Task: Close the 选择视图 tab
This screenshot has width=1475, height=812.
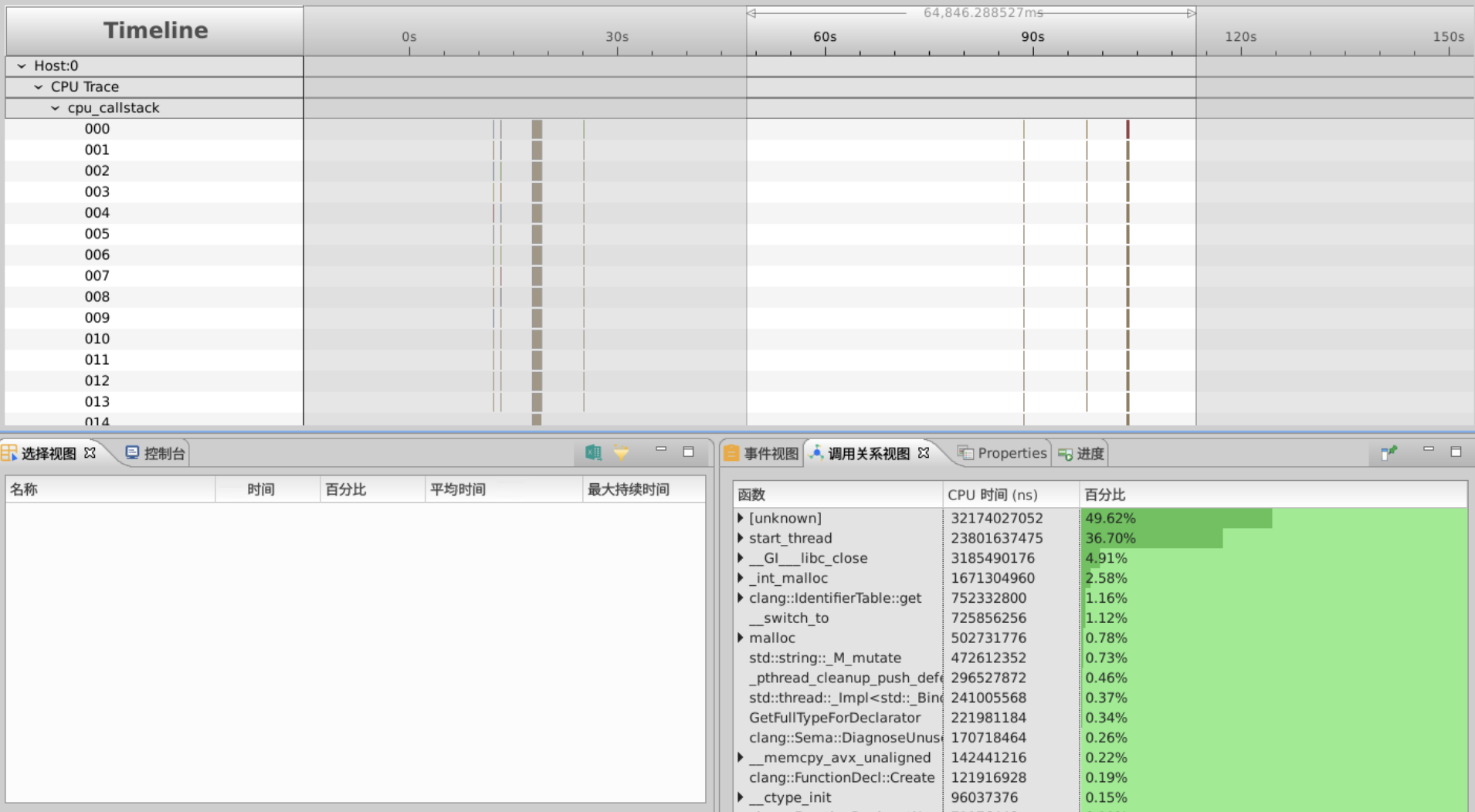Action: point(90,453)
